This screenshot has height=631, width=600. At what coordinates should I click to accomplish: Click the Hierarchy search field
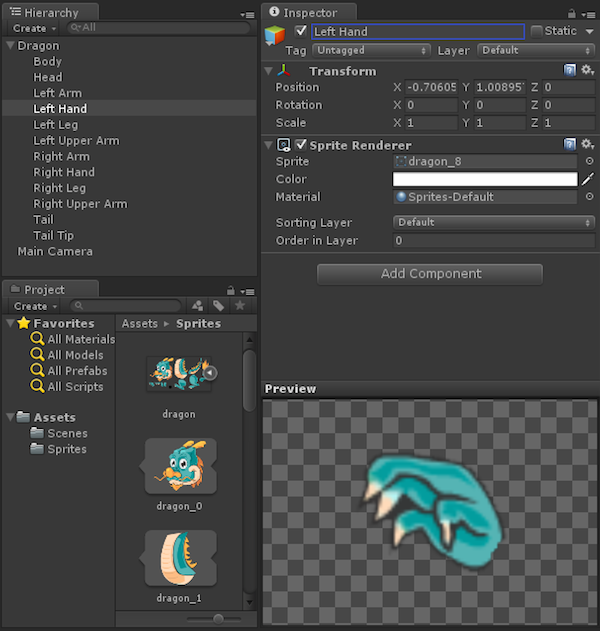[159, 28]
